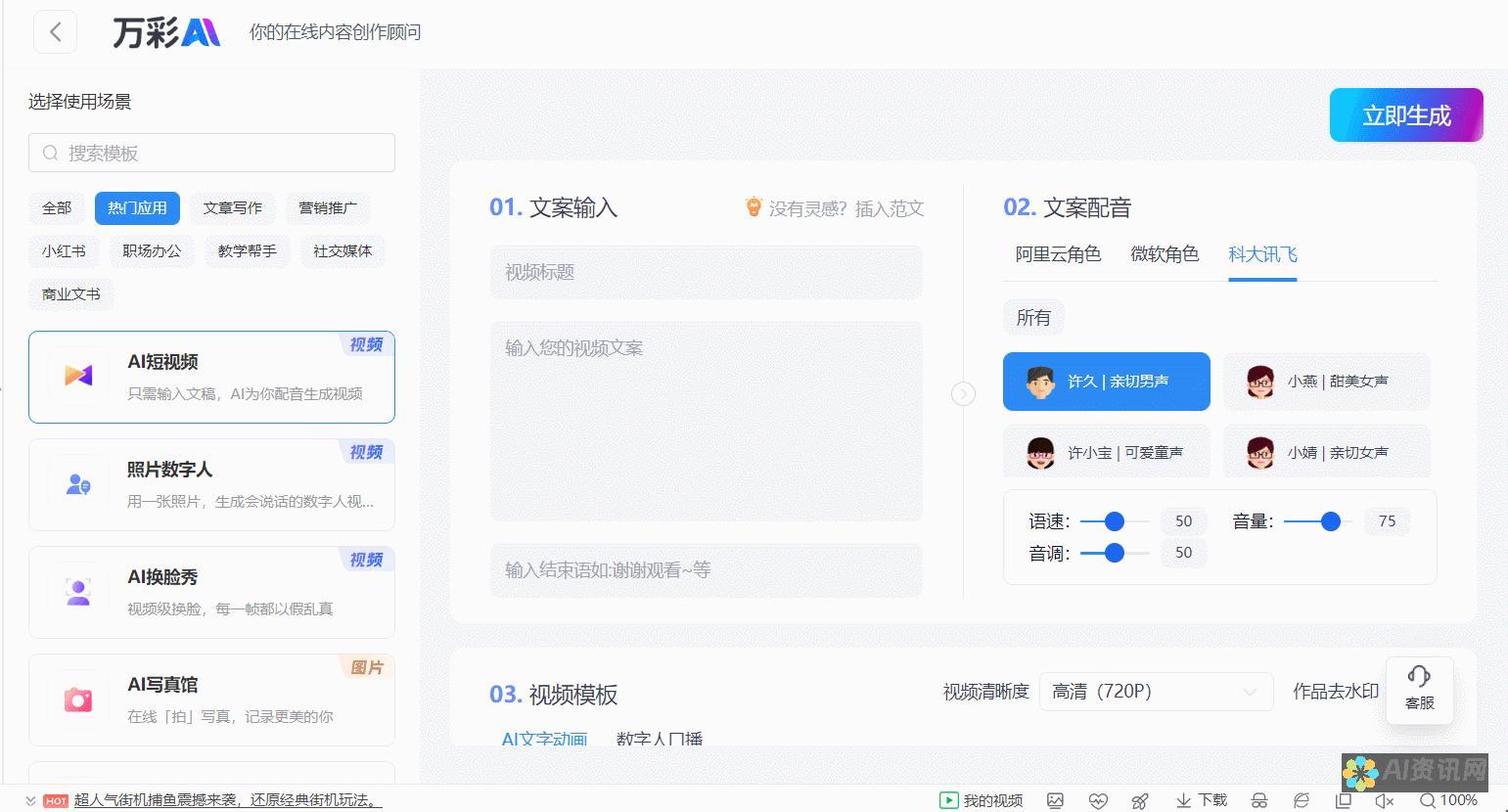Click the 照片数字人 template icon
The height and width of the screenshot is (812, 1508).
click(78, 484)
